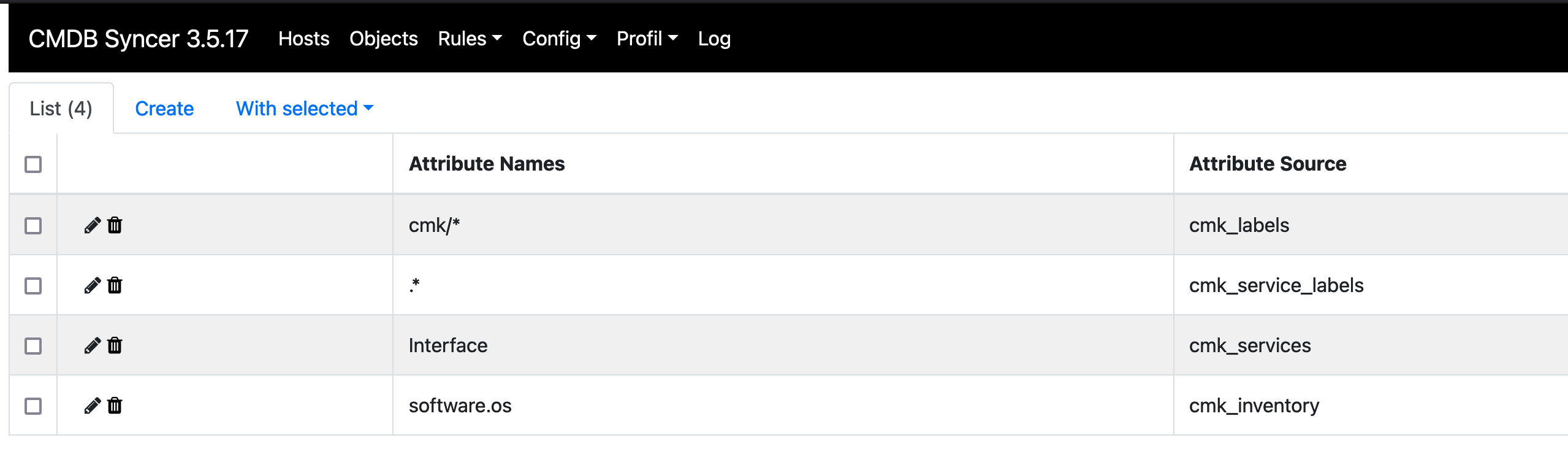The width and height of the screenshot is (1568, 470).
Task: Delete the software.os row
Action: [x=115, y=406]
